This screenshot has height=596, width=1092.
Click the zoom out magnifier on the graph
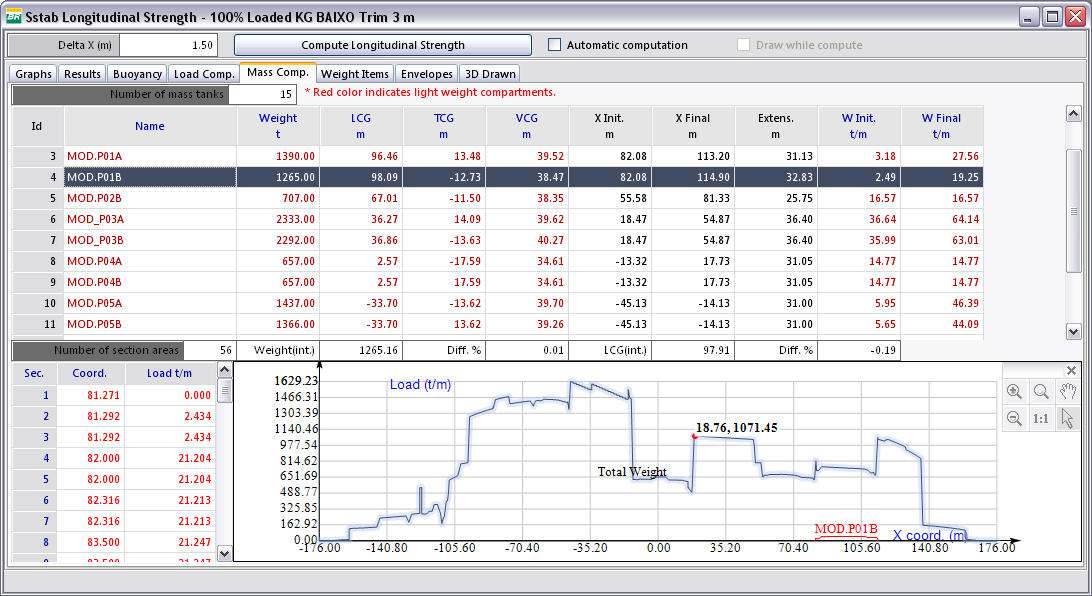[x=1015, y=418]
